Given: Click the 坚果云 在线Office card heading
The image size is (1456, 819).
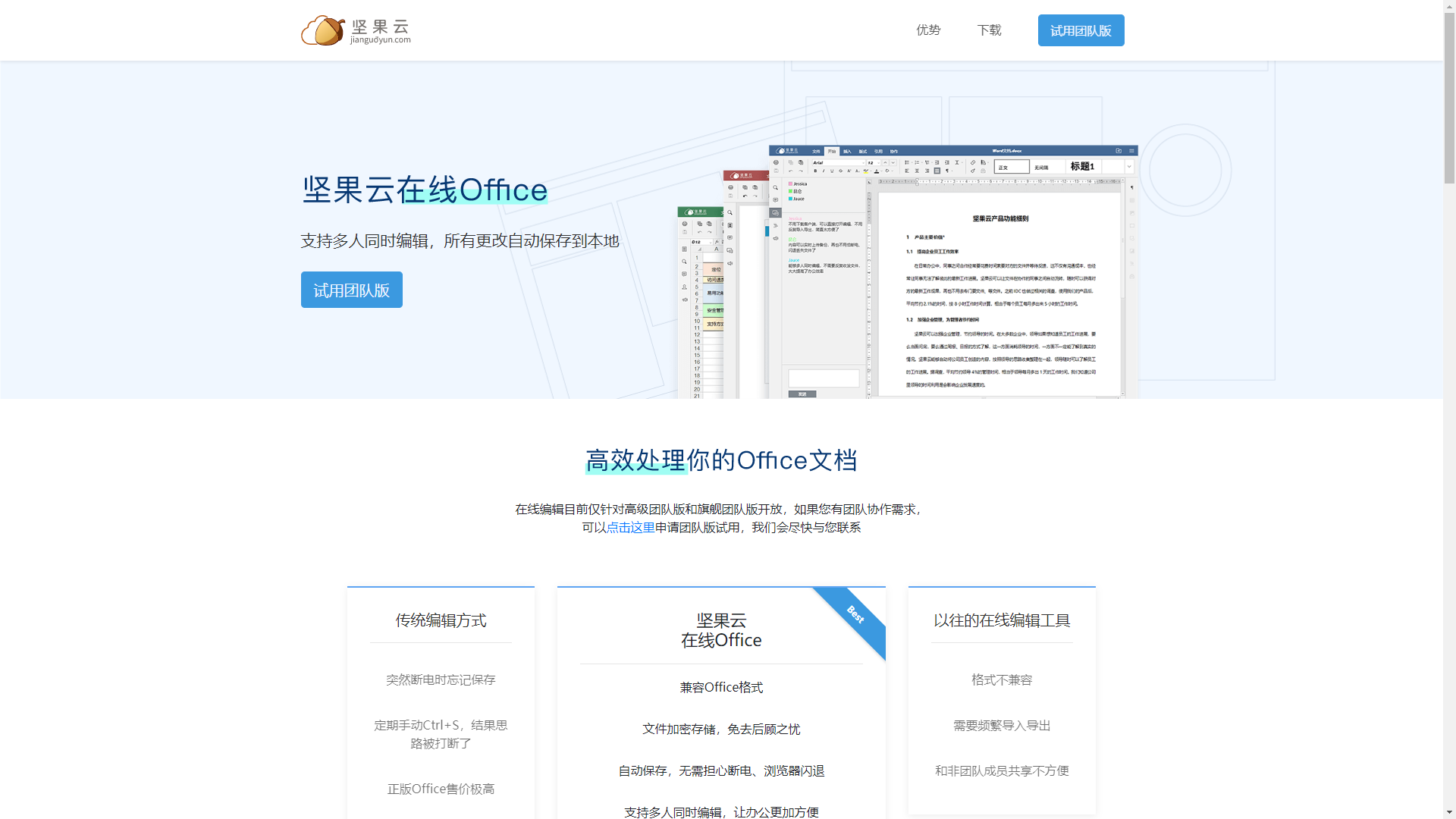Looking at the screenshot, I should click(721, 630).
